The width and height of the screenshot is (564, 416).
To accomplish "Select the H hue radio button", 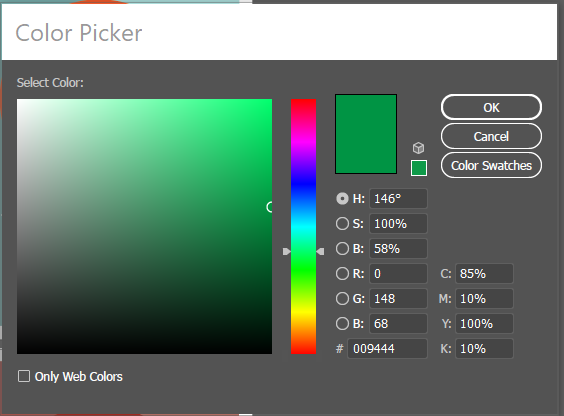I will (342, 198).
